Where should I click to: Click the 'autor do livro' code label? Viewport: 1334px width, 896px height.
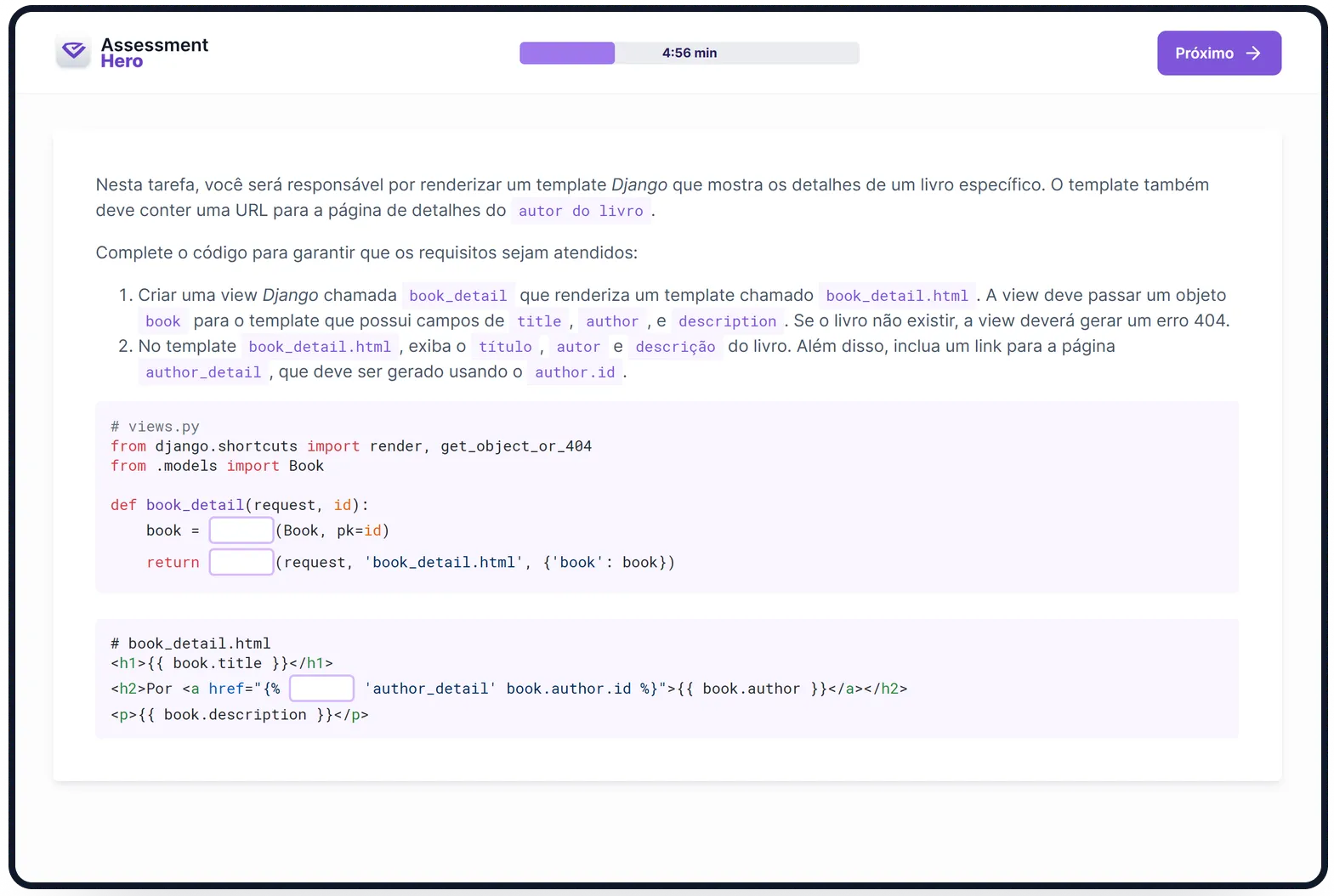click(x=581, y=211)
